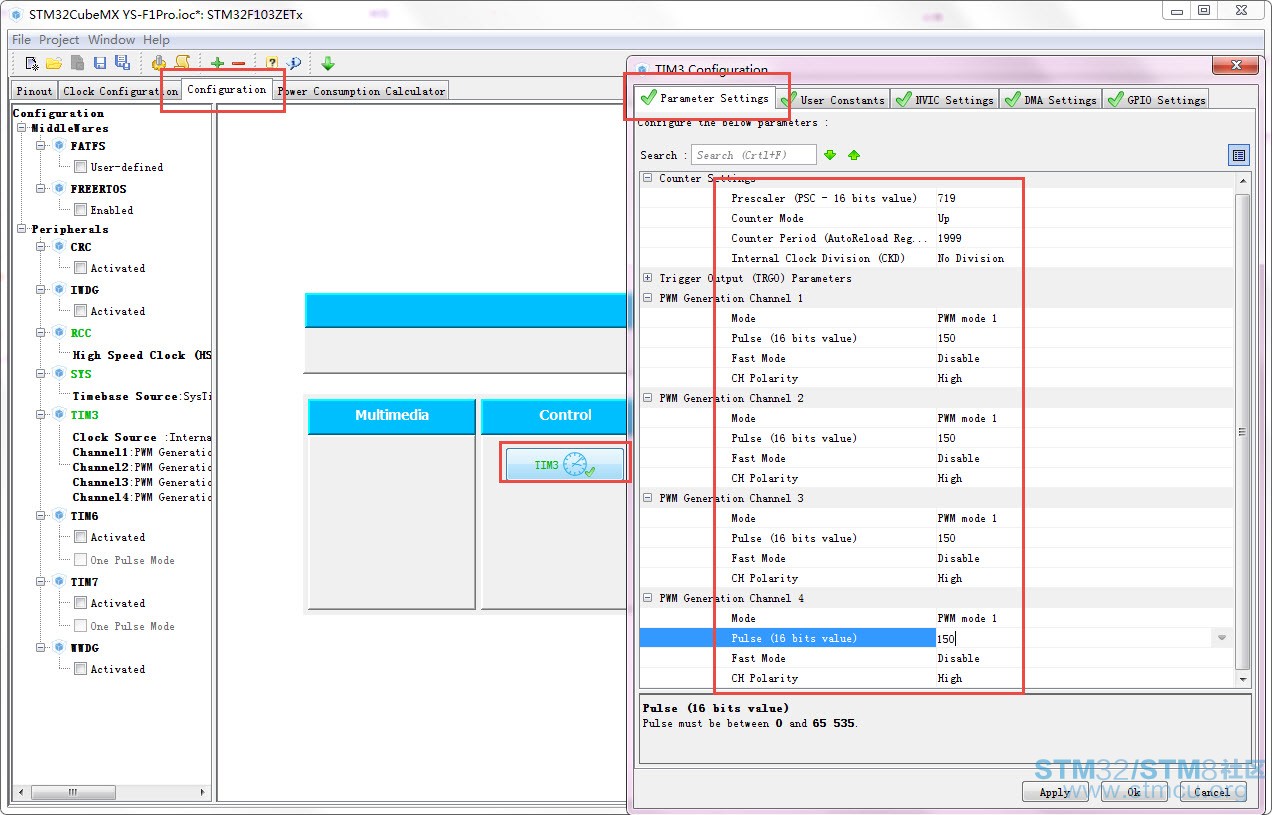Click the Apply button
The image size is (1272, 815).
click(x=1055, y=792)
